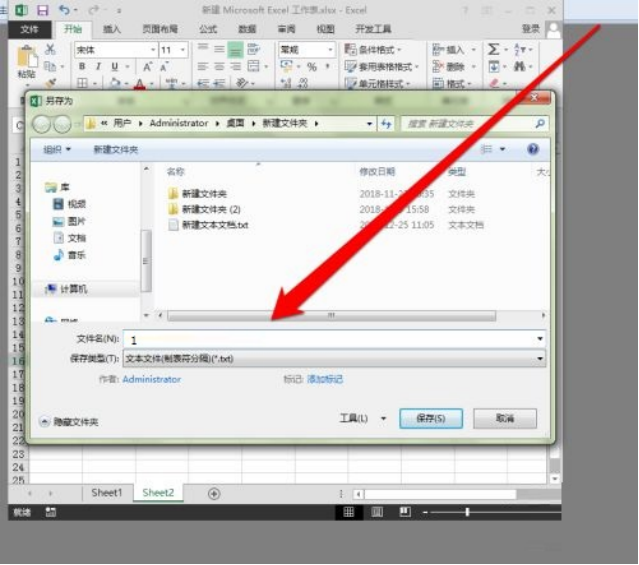Switch to the 公式 ribbon tab

coord(208,29)
